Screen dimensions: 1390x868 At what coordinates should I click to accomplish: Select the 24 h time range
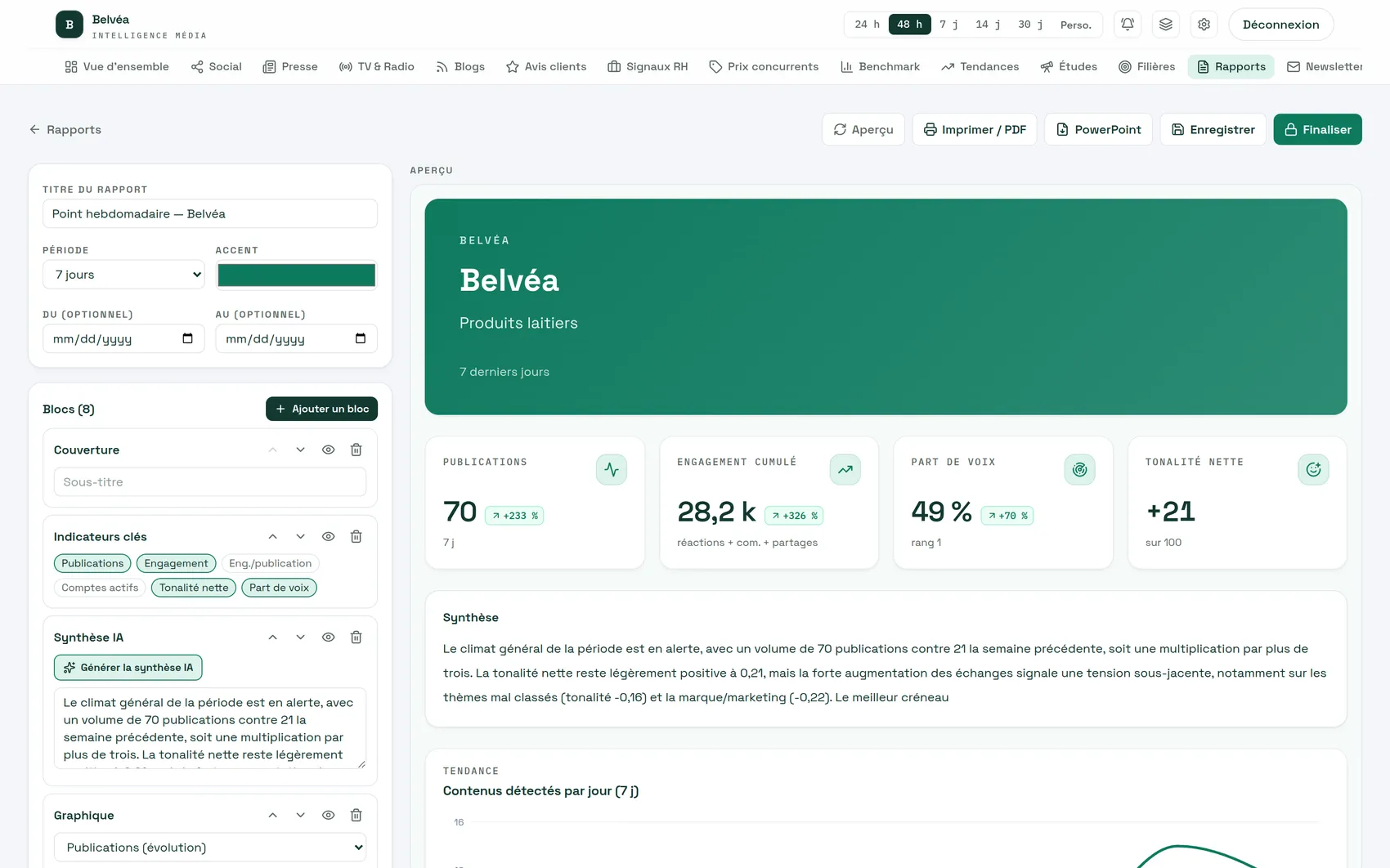click(x=868, y=25)
